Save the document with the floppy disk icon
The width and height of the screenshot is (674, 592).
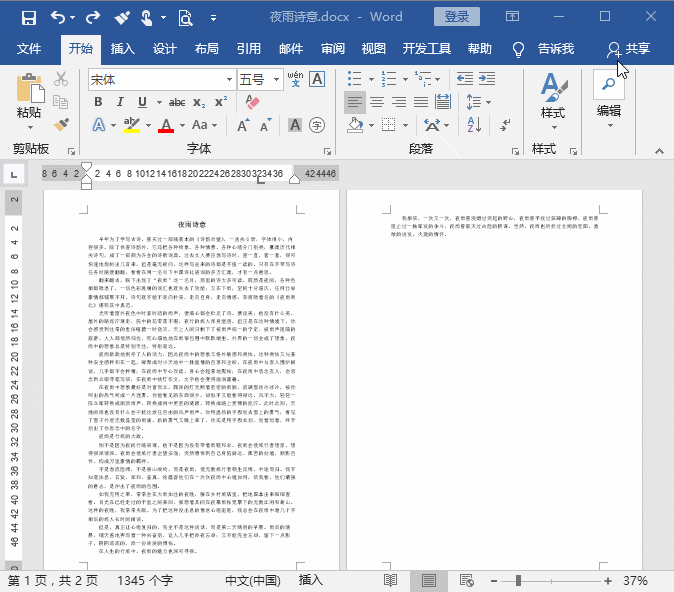tap(29, 18)
